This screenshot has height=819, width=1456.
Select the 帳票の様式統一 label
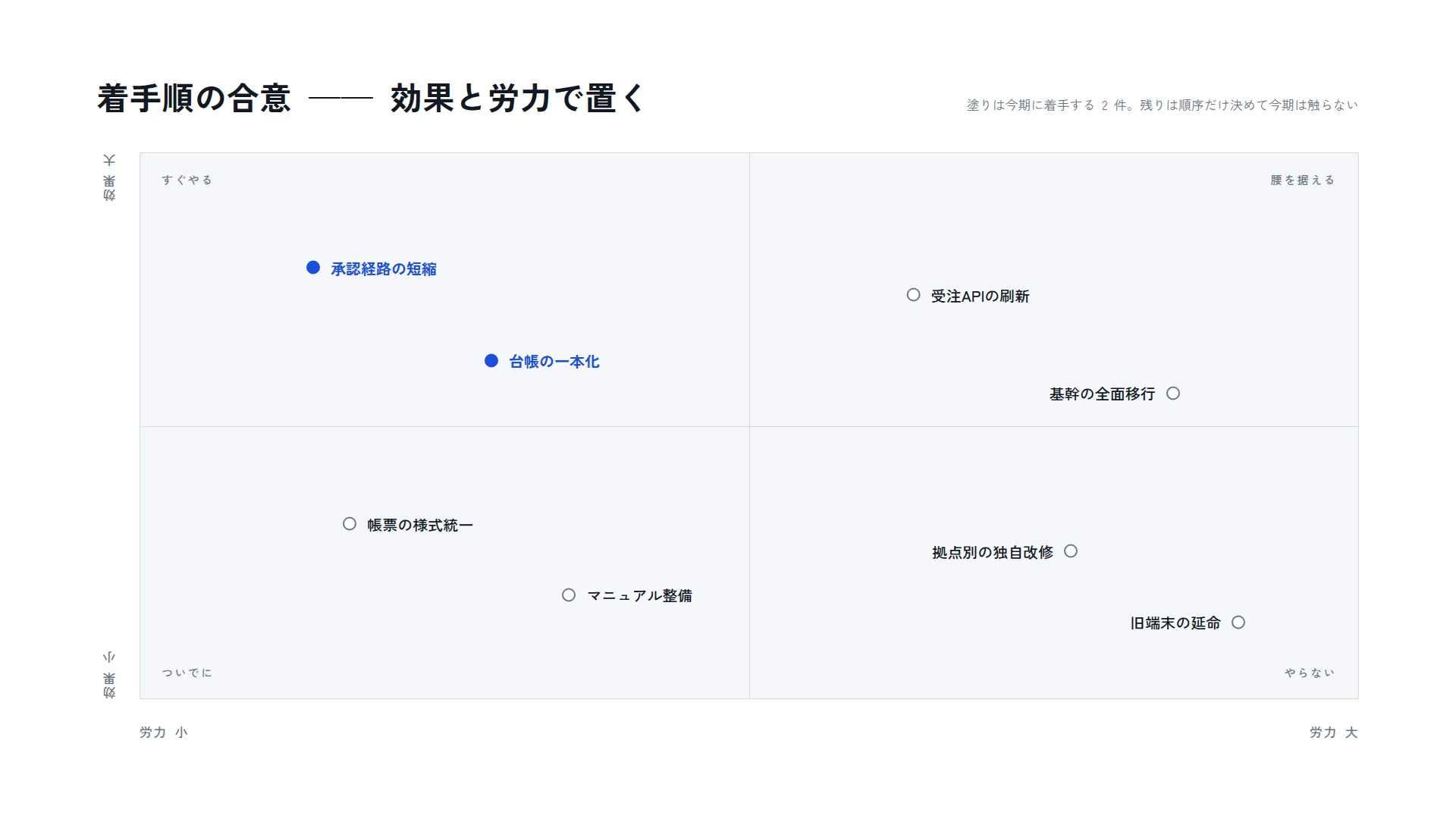420,526
